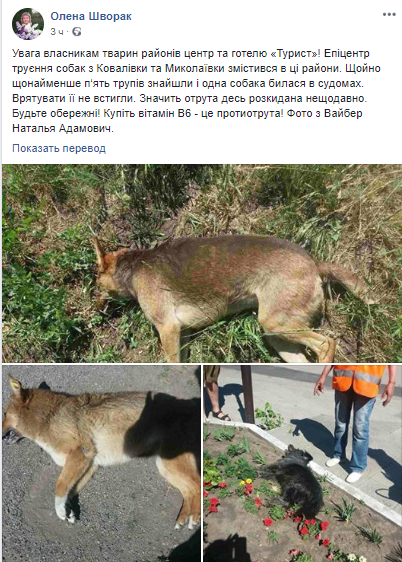Click the name 'Наталья Адамович' in the post text
Viewport: 402px width, 562px height.
coord(62,128)
